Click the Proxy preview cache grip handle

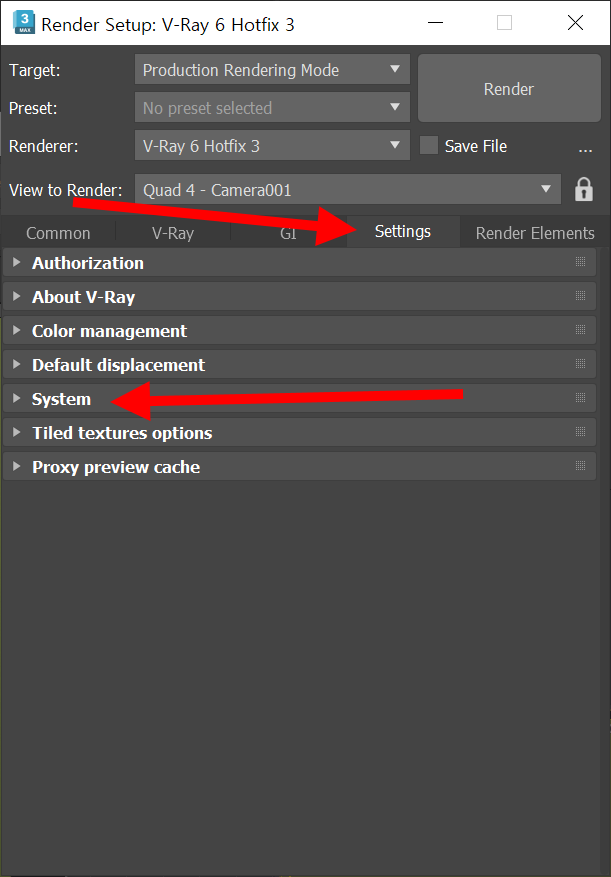[x=580, y=466]
